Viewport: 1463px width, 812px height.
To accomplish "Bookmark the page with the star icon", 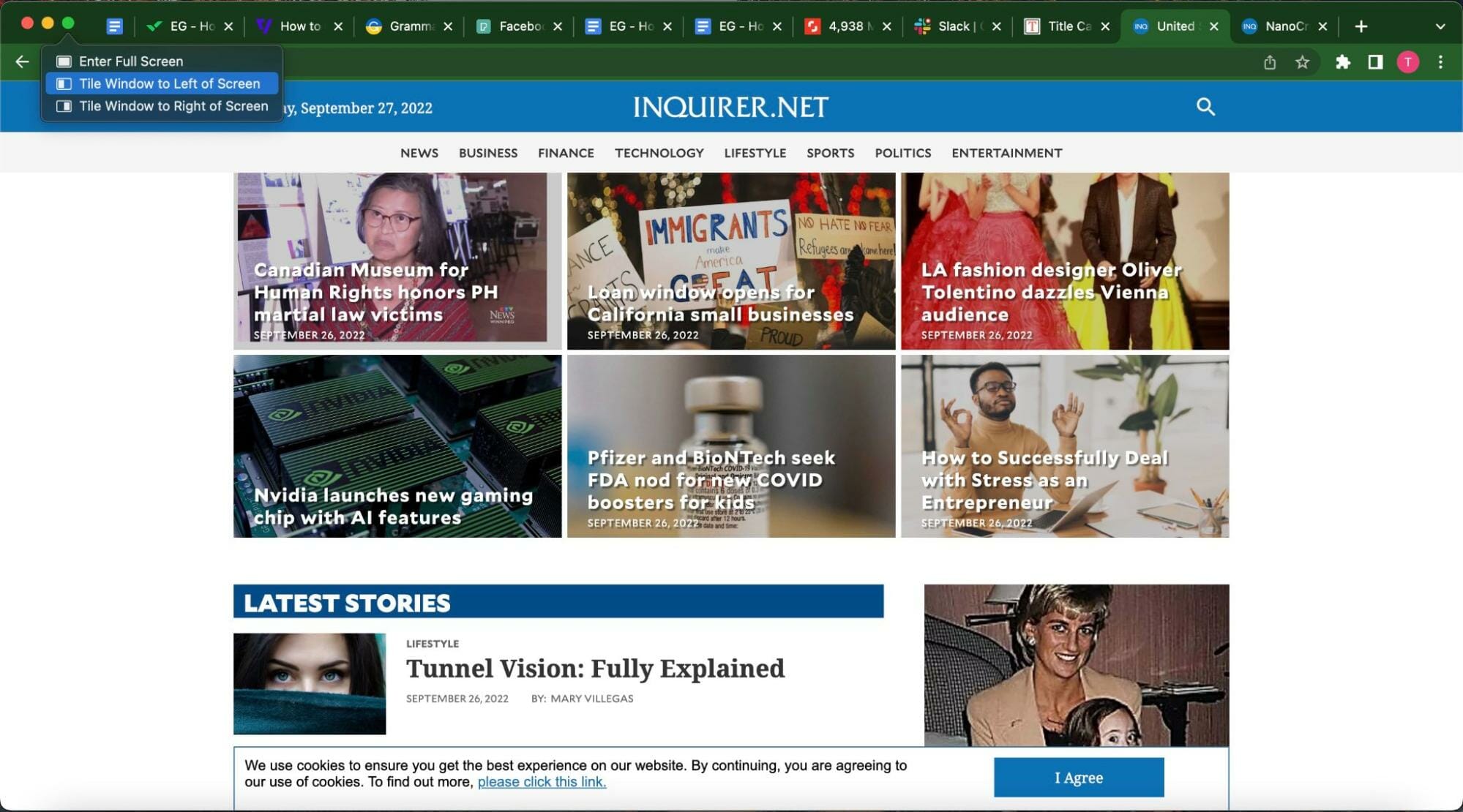I will tap(1303, 61).
